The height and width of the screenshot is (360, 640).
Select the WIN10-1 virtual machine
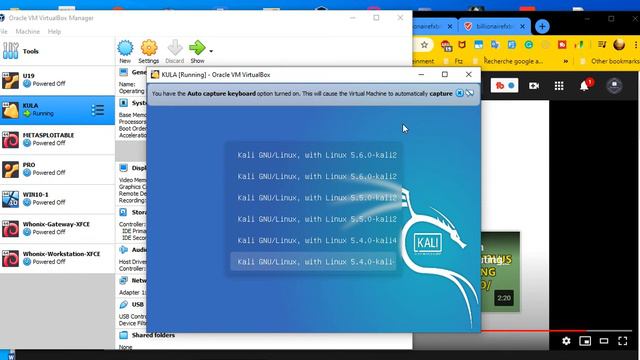(57, 199)
